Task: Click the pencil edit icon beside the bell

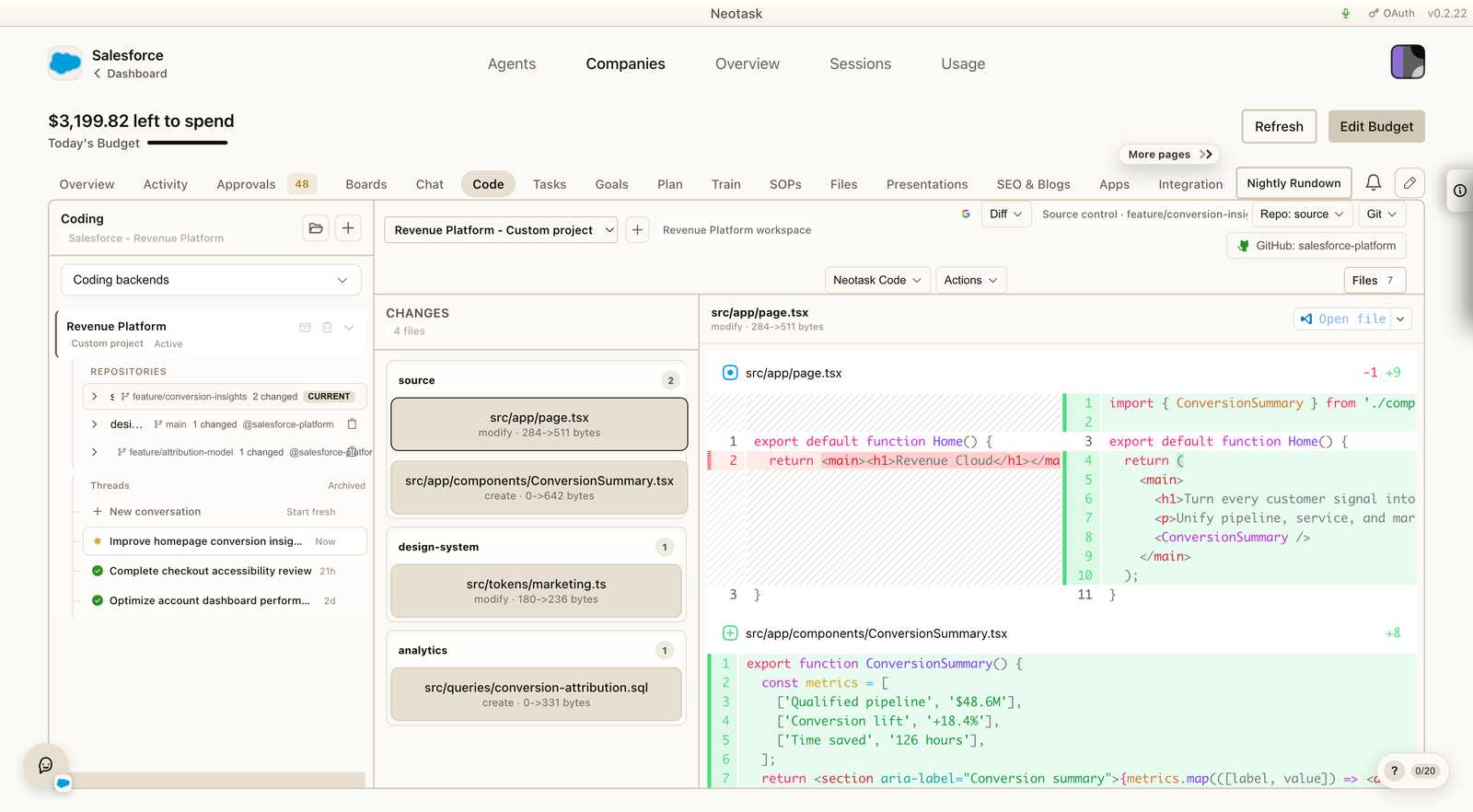Action: click(x=1409, y=183)
